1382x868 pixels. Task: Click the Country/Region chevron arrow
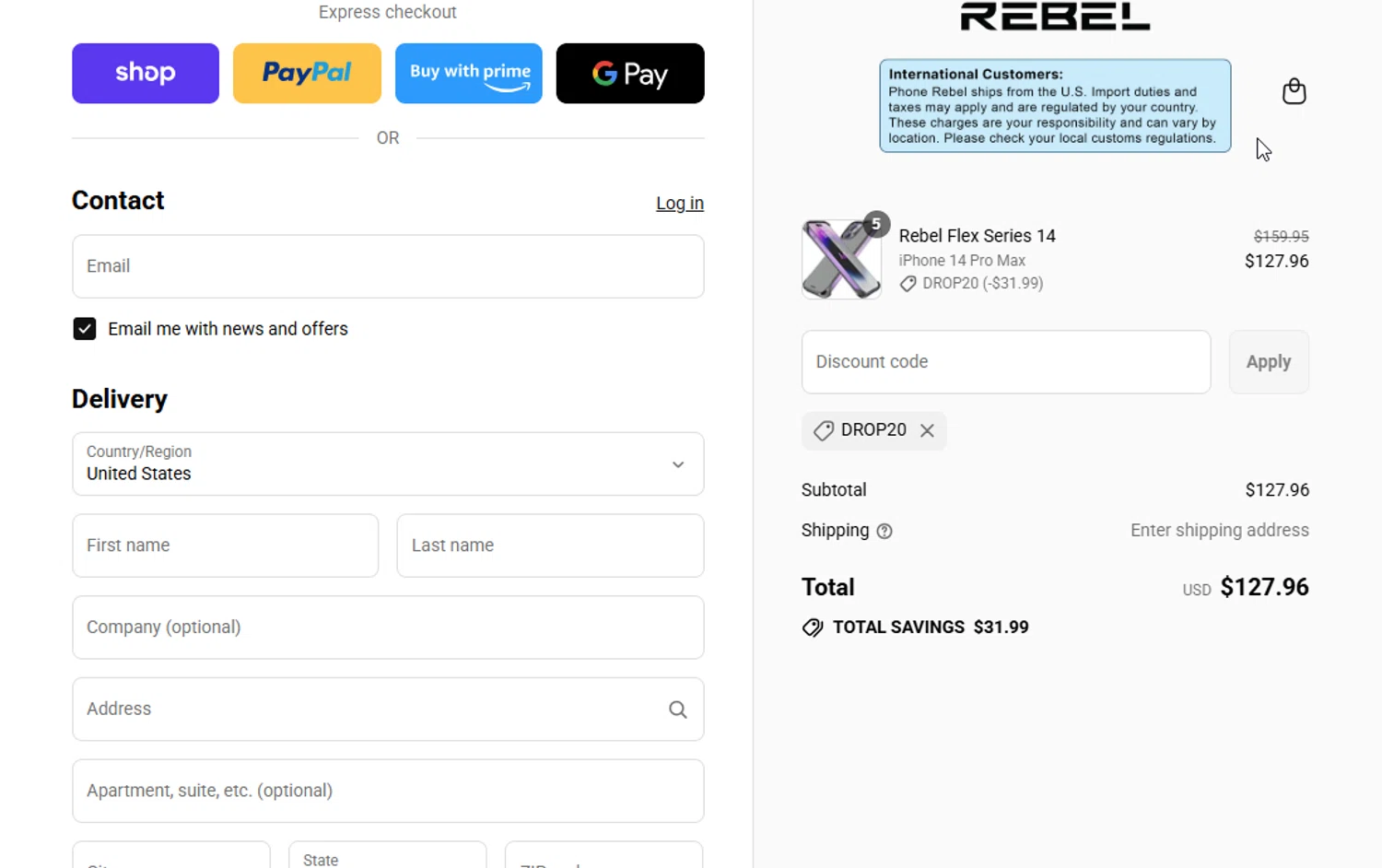[x=678, y=464]
